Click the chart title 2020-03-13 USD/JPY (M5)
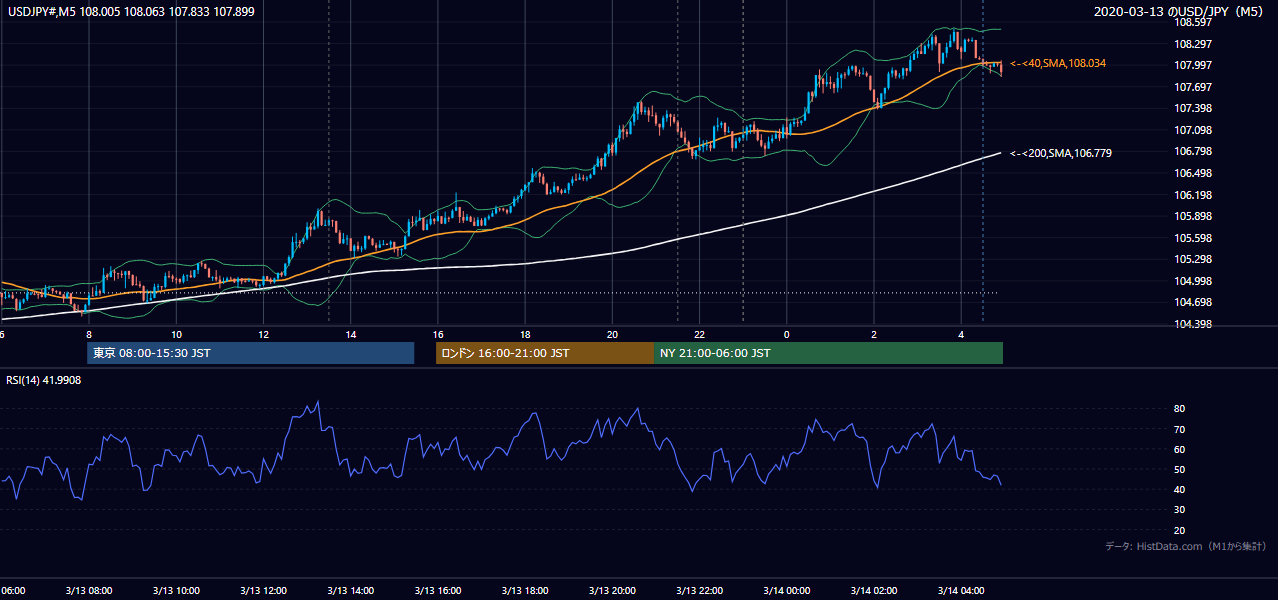Viewport: 1278px width, 600px height. click(x=1180, y=11)
